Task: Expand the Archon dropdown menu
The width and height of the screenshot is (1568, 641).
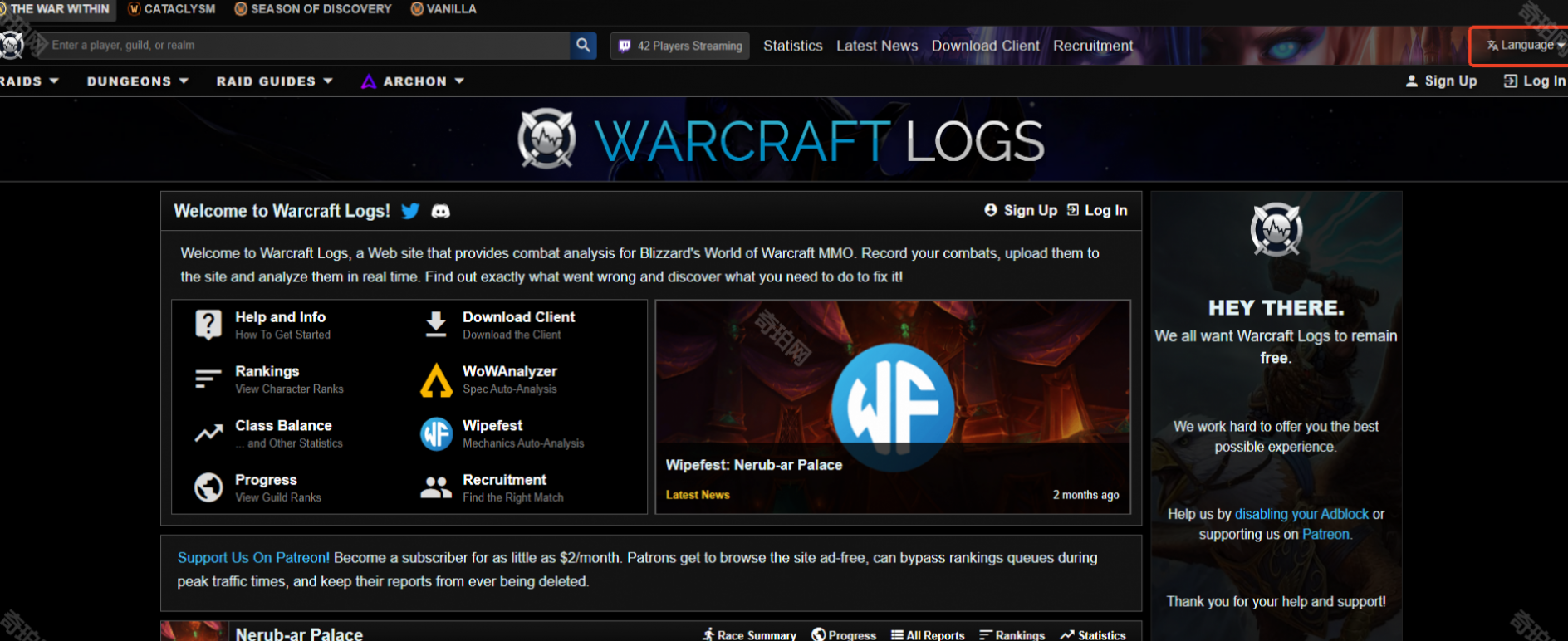Action: click(x=413, y=81)
